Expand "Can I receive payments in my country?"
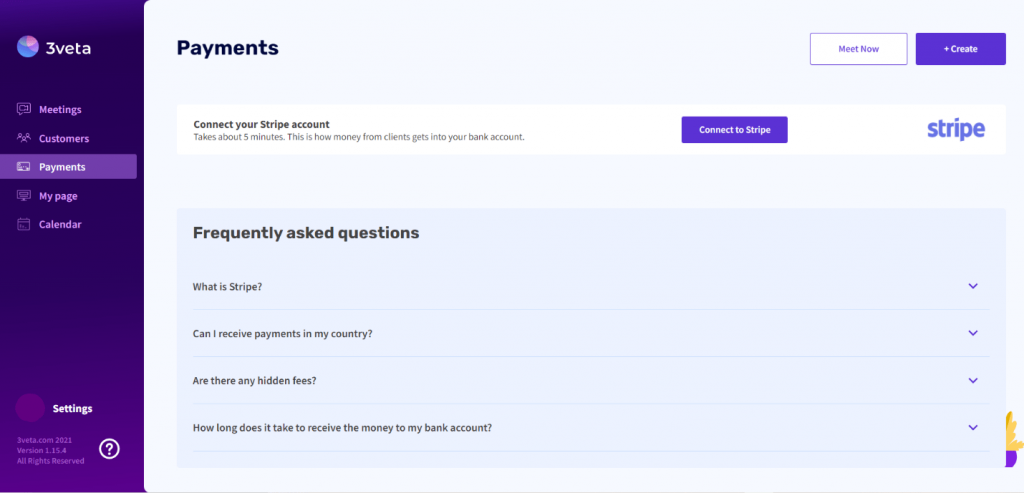This screenshot has width=1024, height=493. [973, 333]
